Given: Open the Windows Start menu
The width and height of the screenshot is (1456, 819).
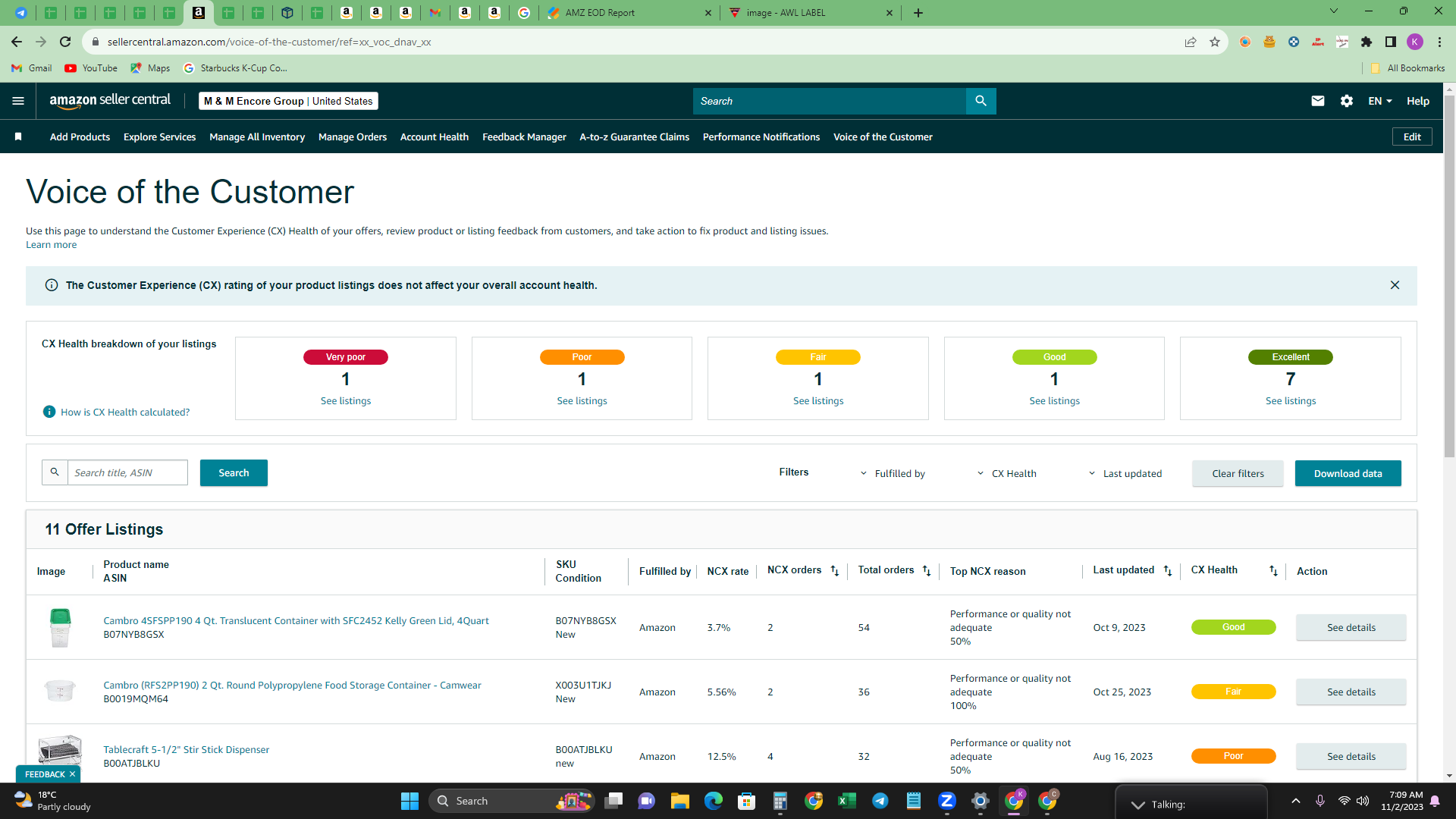Looking at the screenshot, I should pyautogui.click(x=409, y=801).
